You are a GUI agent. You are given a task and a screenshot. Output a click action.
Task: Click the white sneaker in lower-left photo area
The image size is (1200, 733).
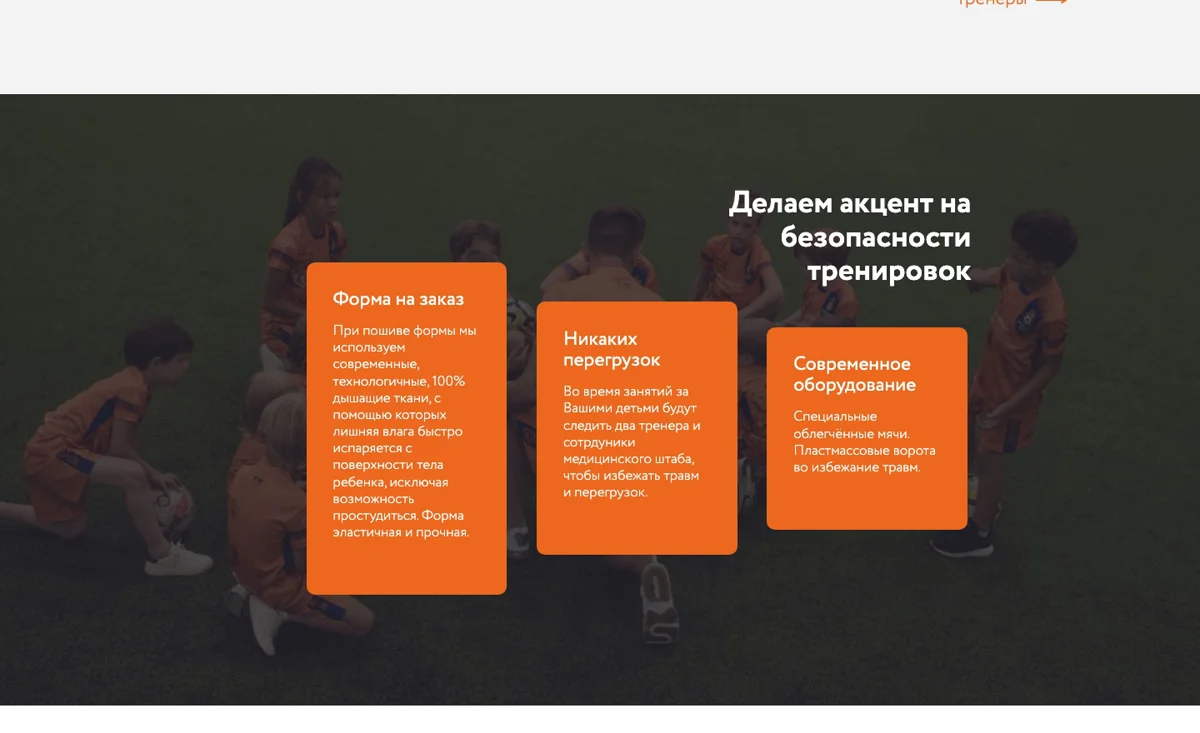pos(178,558)
